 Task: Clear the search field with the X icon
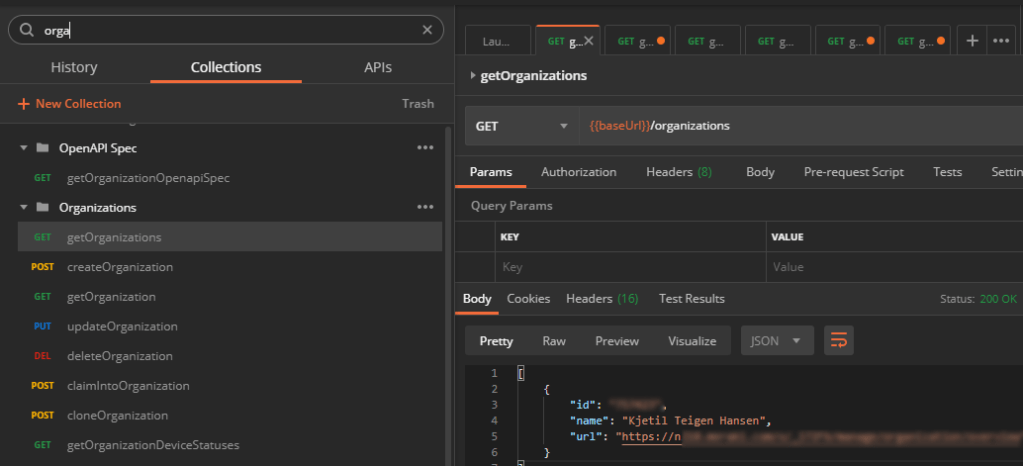[427, 30]
